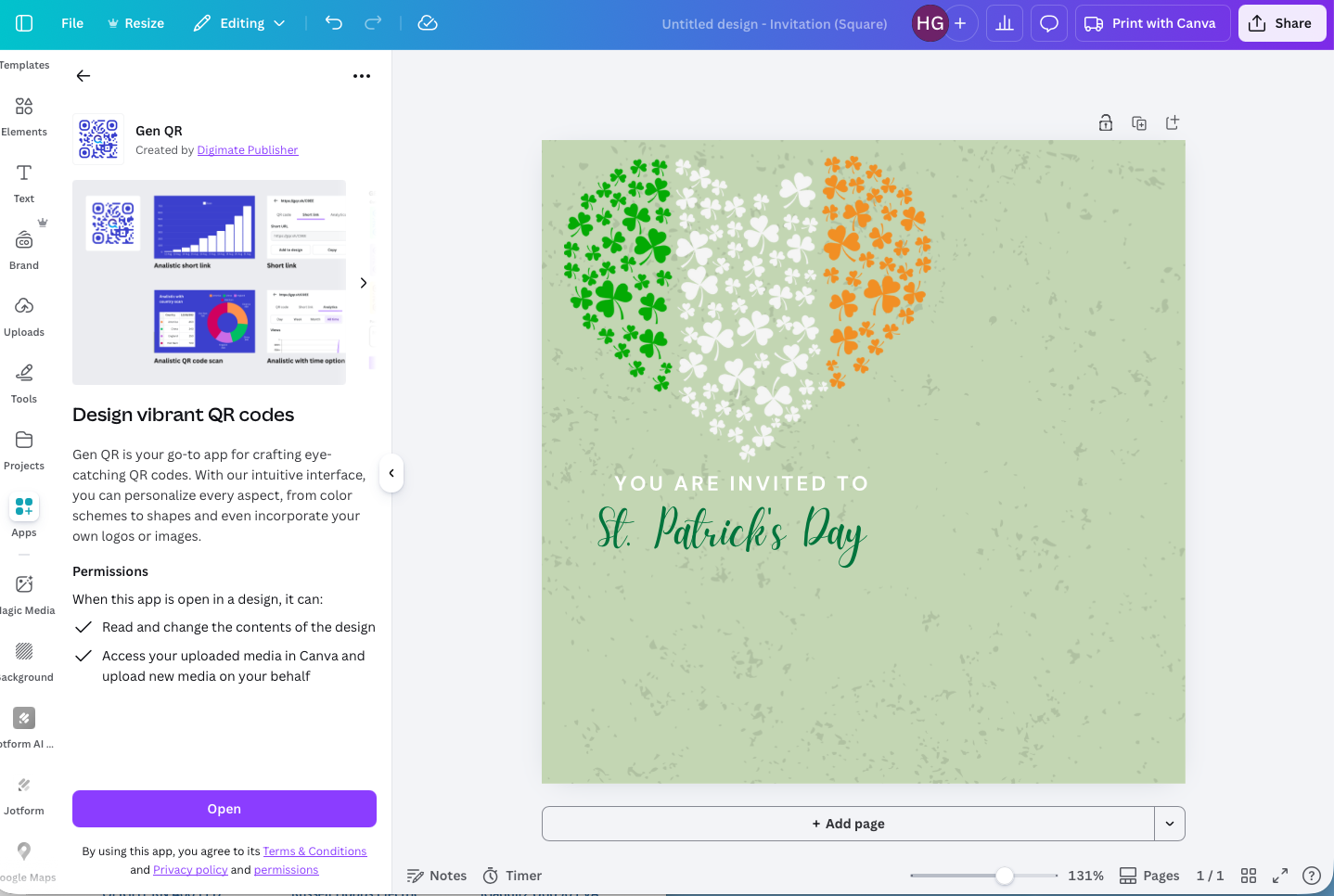
Task: Click Print with Canva
Action: pyautogui.click(x=1152, y=23)
